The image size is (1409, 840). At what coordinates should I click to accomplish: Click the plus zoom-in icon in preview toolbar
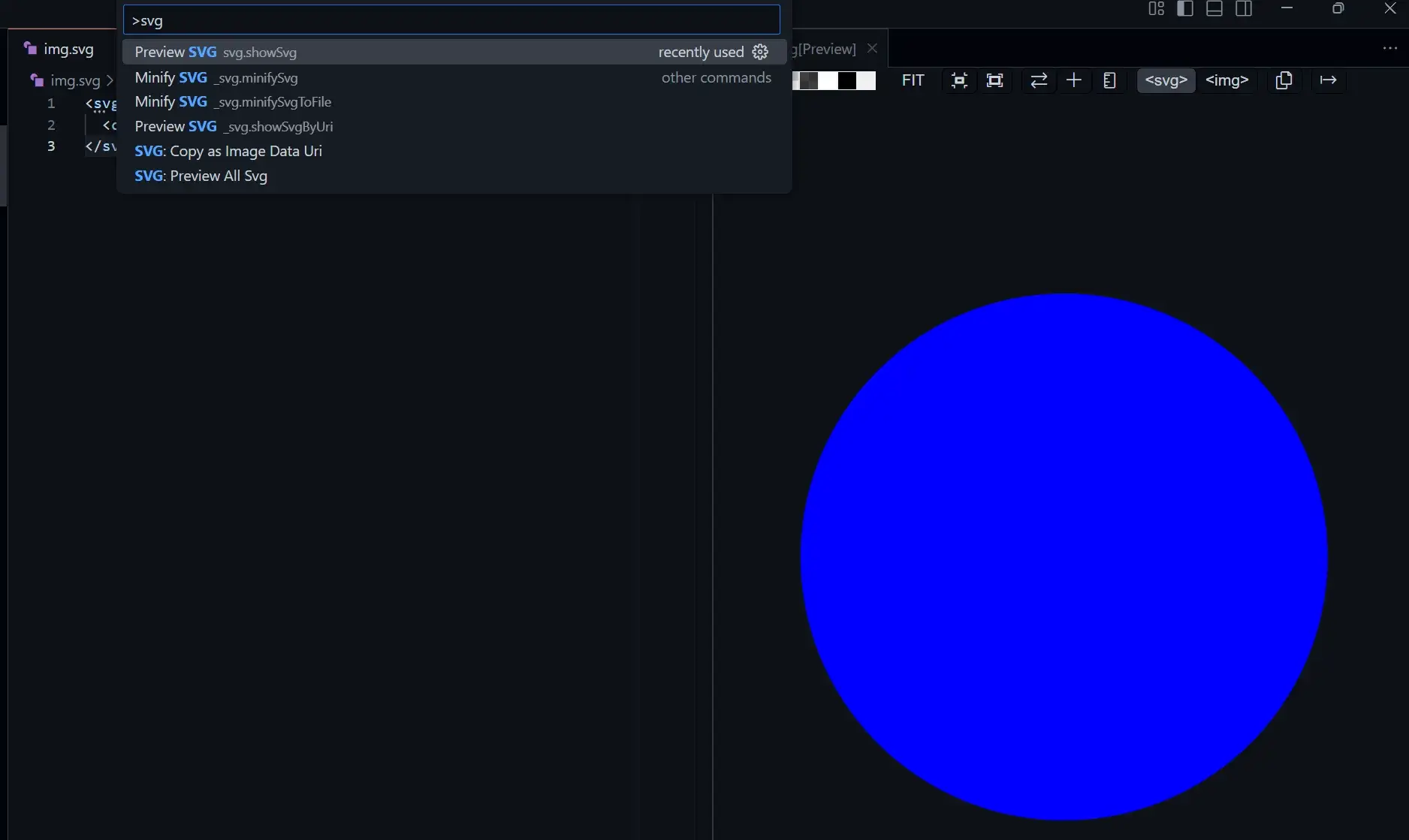[1074, 80]
